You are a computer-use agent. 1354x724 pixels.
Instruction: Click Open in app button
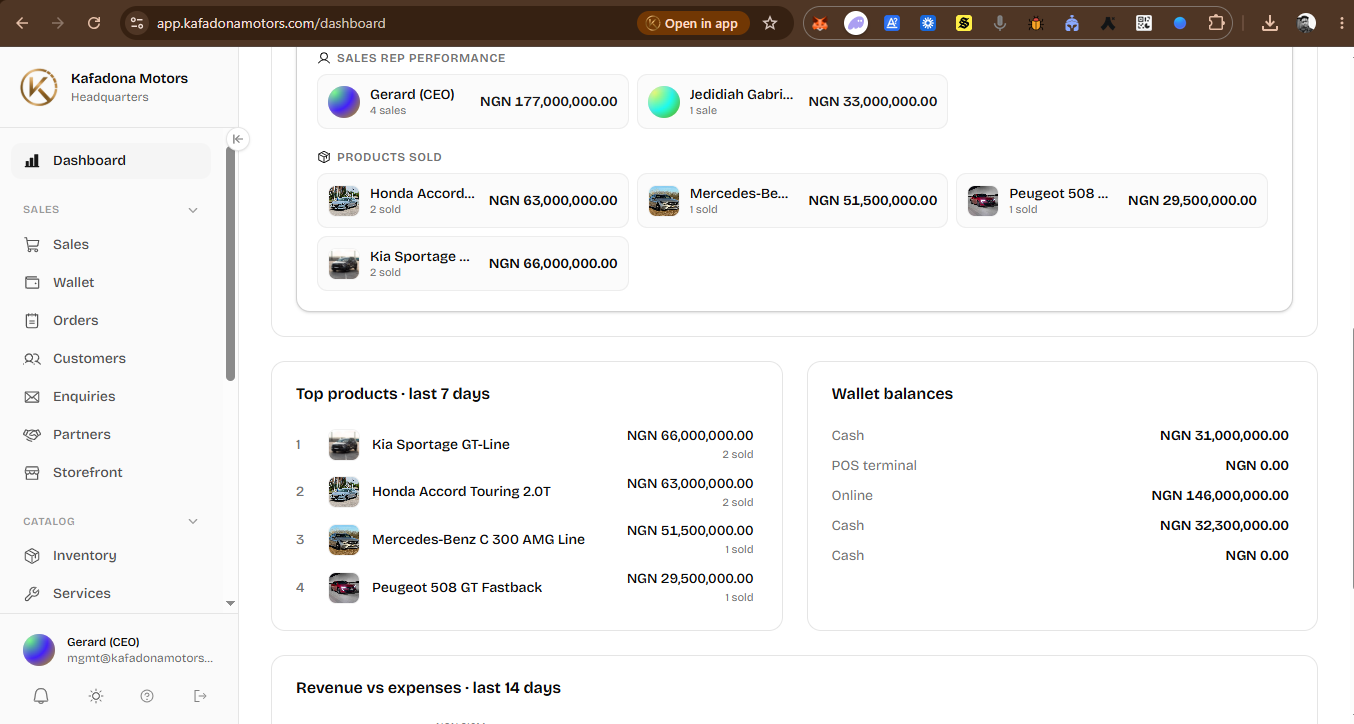pyautogui.click(x=693, y=23)
